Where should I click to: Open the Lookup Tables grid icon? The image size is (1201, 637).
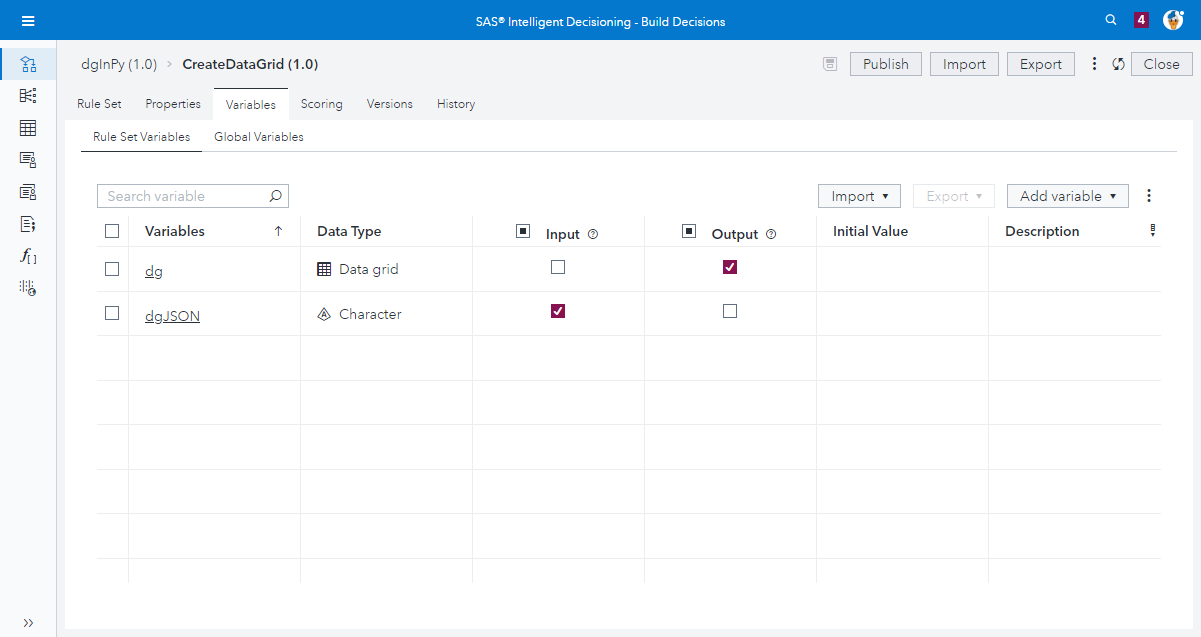[27, 128]
